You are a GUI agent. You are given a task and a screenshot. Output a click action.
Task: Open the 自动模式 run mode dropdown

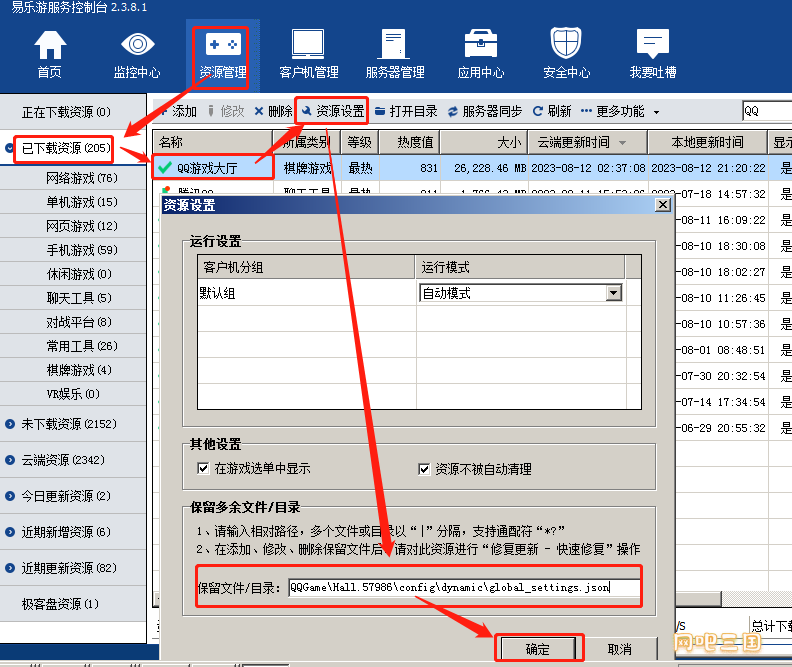pos(613,293)
